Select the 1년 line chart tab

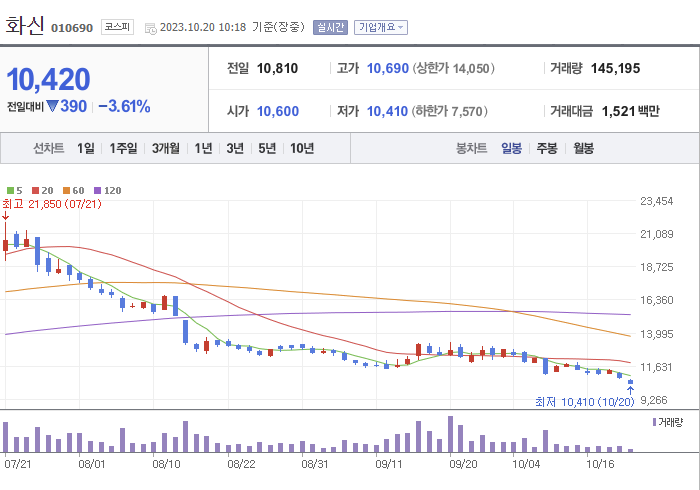[203, 148]
